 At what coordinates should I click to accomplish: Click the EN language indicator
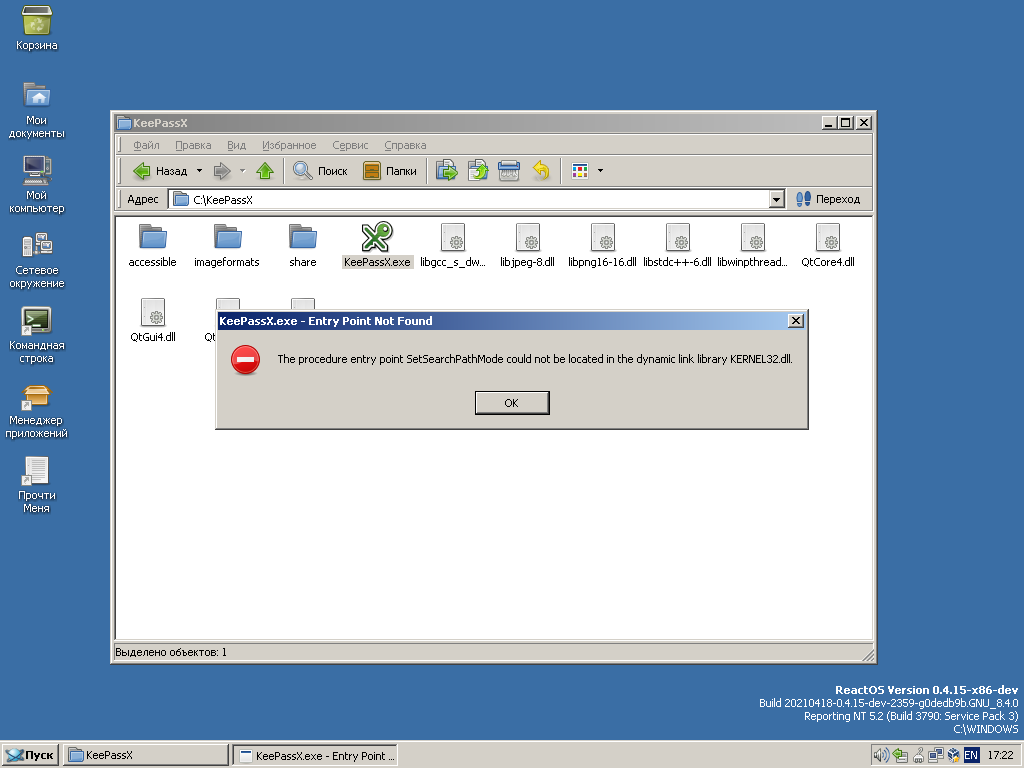[971, 756]
